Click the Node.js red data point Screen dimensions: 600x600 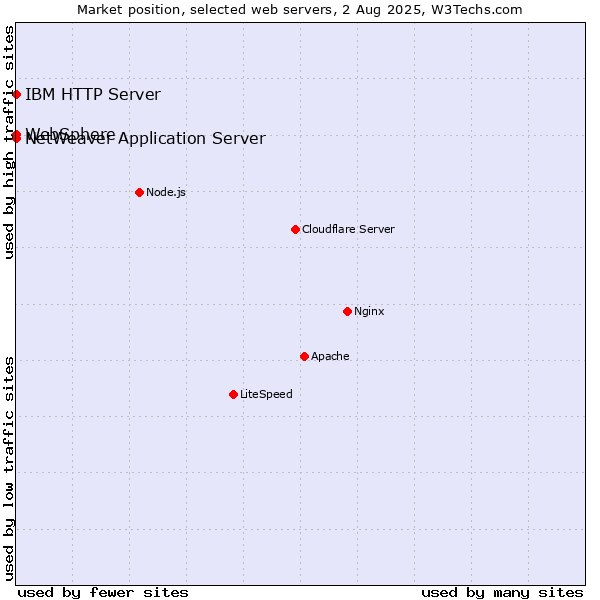click(x=140, y=192)
